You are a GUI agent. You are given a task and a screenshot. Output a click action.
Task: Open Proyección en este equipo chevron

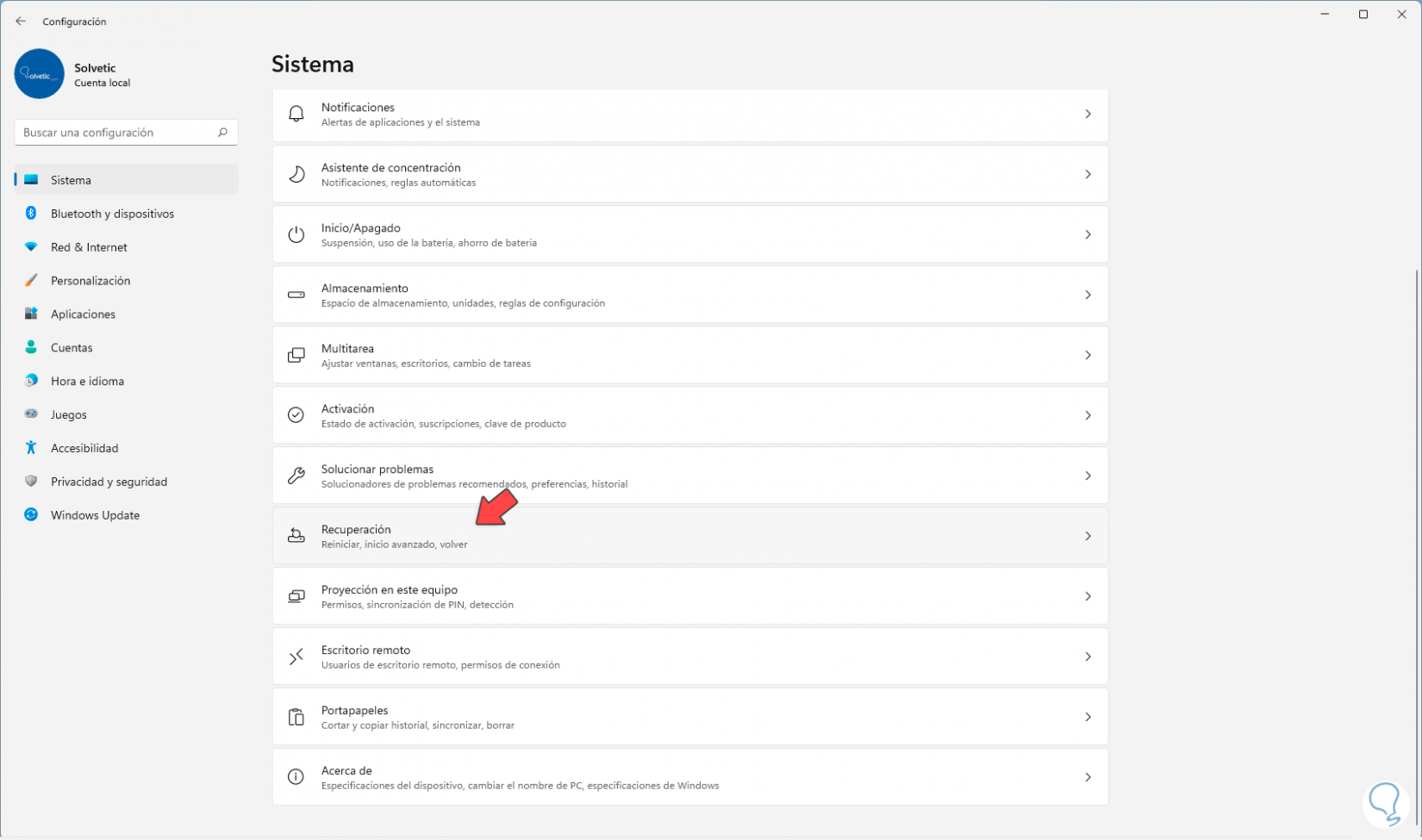(1088, 596)
